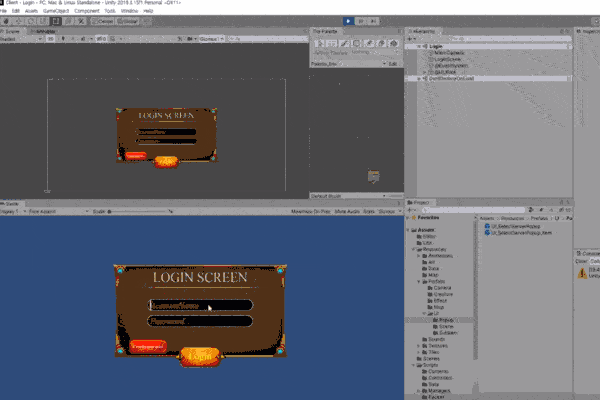Toggle the Stats overlay in Game view
This screenshot has height=400, width=600.
tap(370, 212)
